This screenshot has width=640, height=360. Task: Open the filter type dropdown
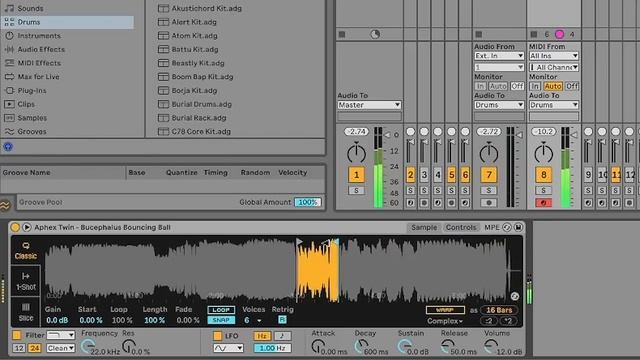(x=60, y=335)
